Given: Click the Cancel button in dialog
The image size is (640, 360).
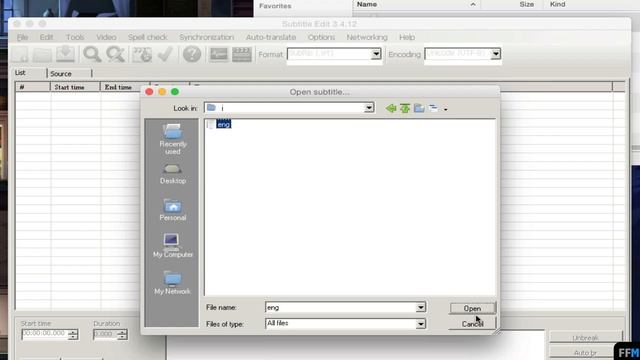Looking at the screenshot, I should pyautogui.click(x=472, y=324).
